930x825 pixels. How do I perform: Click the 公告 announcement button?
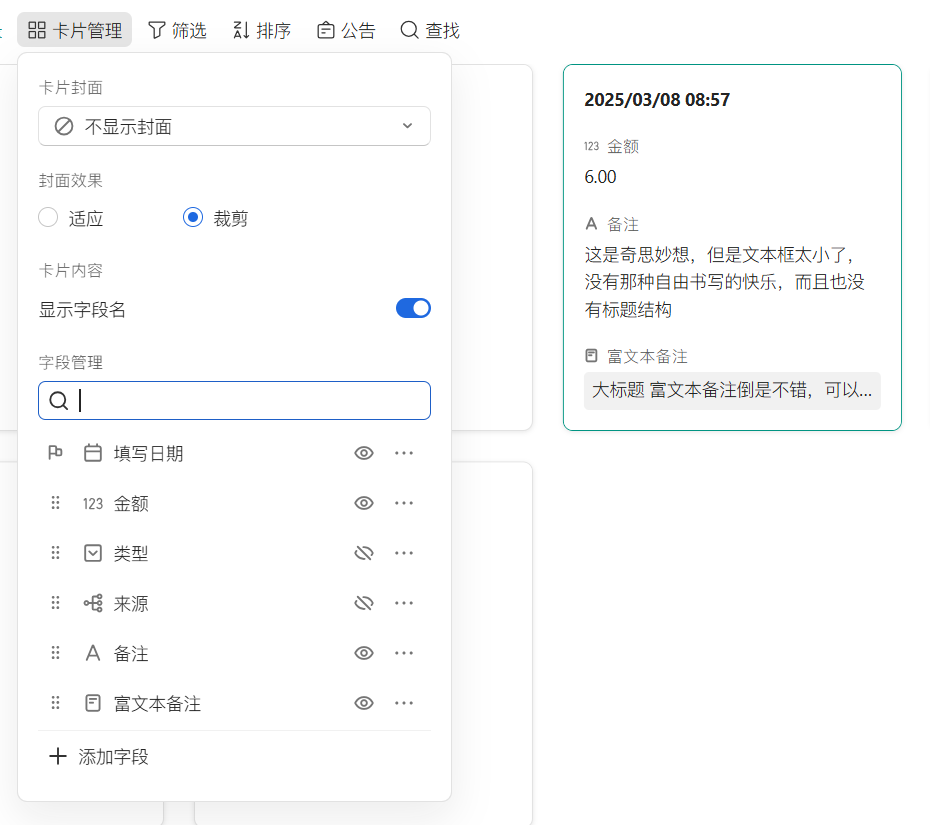pos(346,30)
